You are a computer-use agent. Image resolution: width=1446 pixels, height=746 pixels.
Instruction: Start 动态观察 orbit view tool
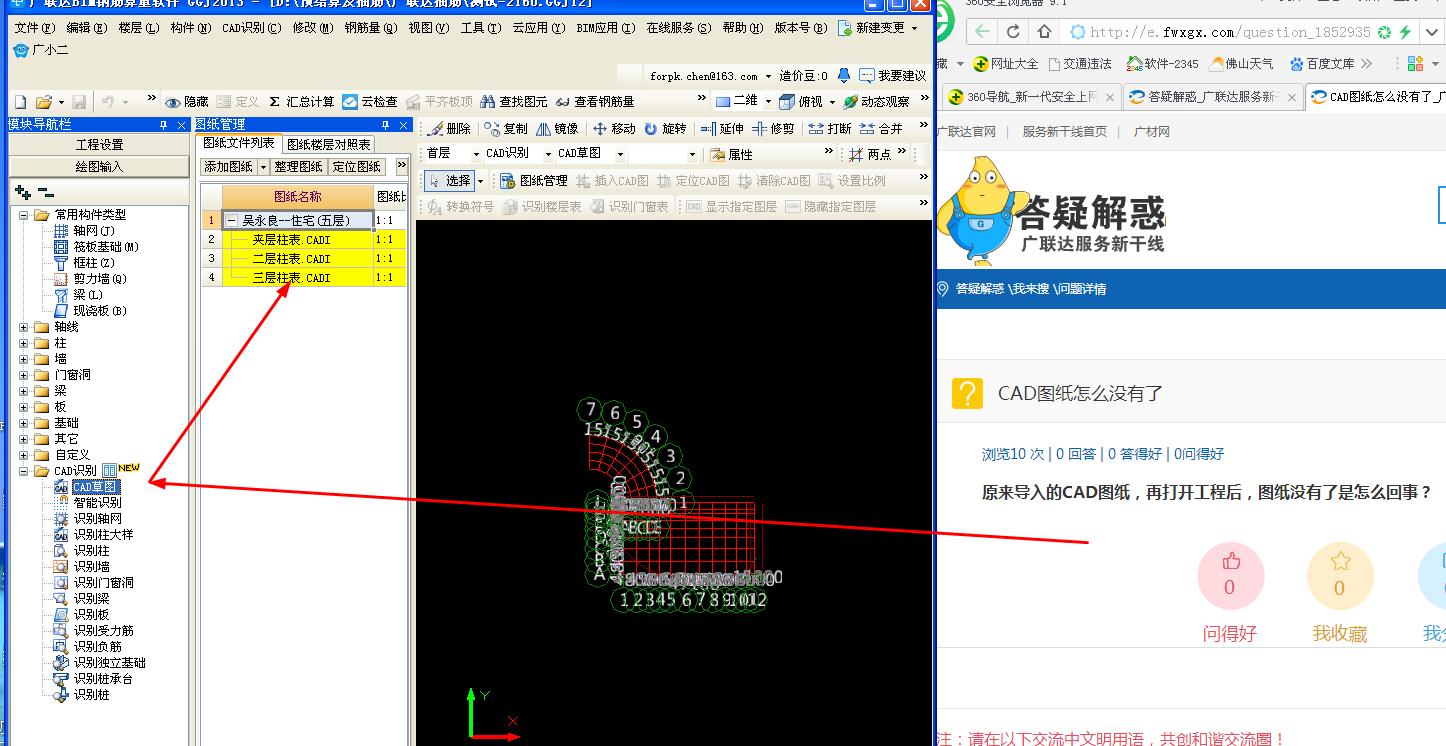click(x=877, y=102)
